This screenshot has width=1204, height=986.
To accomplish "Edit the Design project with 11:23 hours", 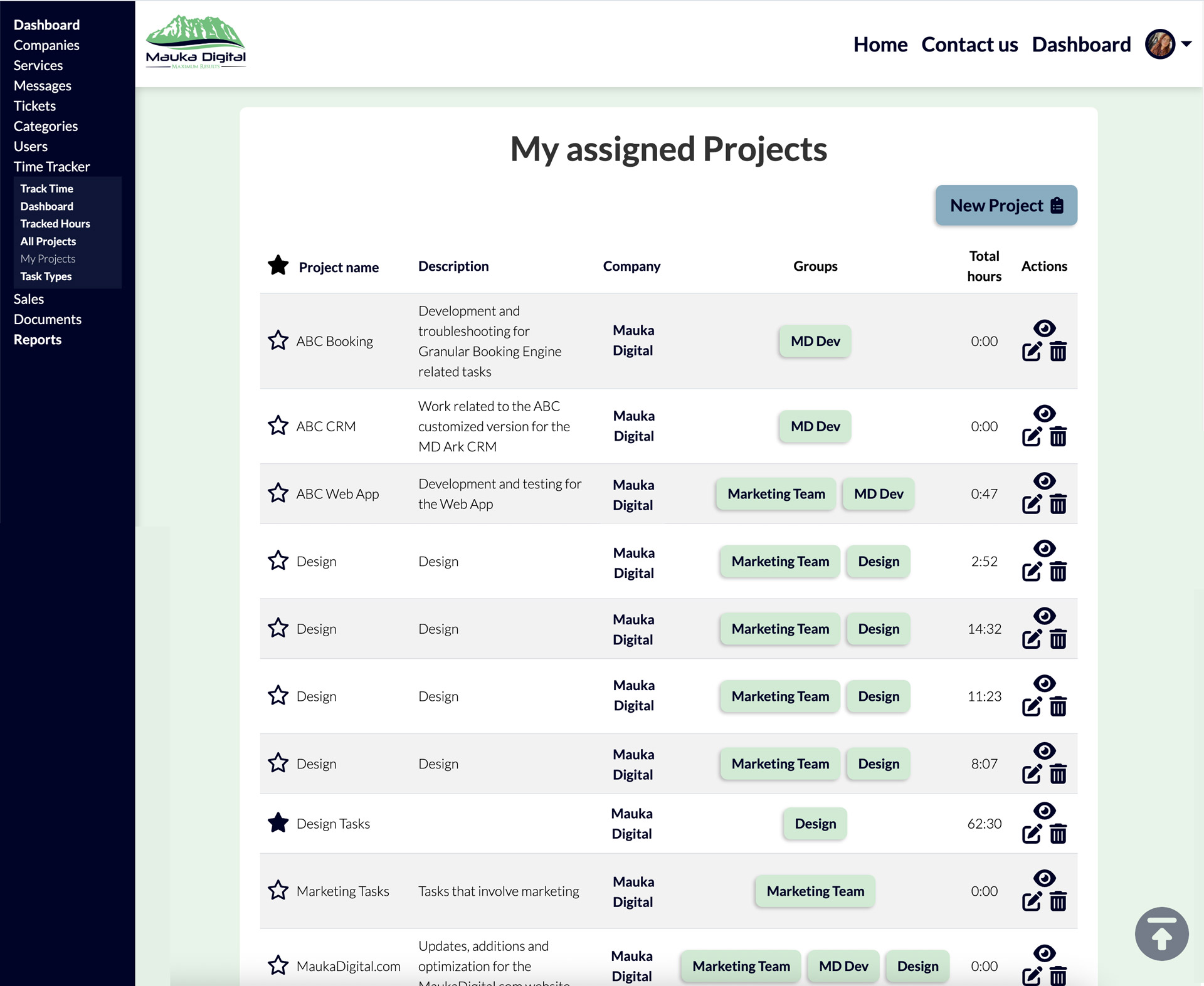I will click(1032, 707).
